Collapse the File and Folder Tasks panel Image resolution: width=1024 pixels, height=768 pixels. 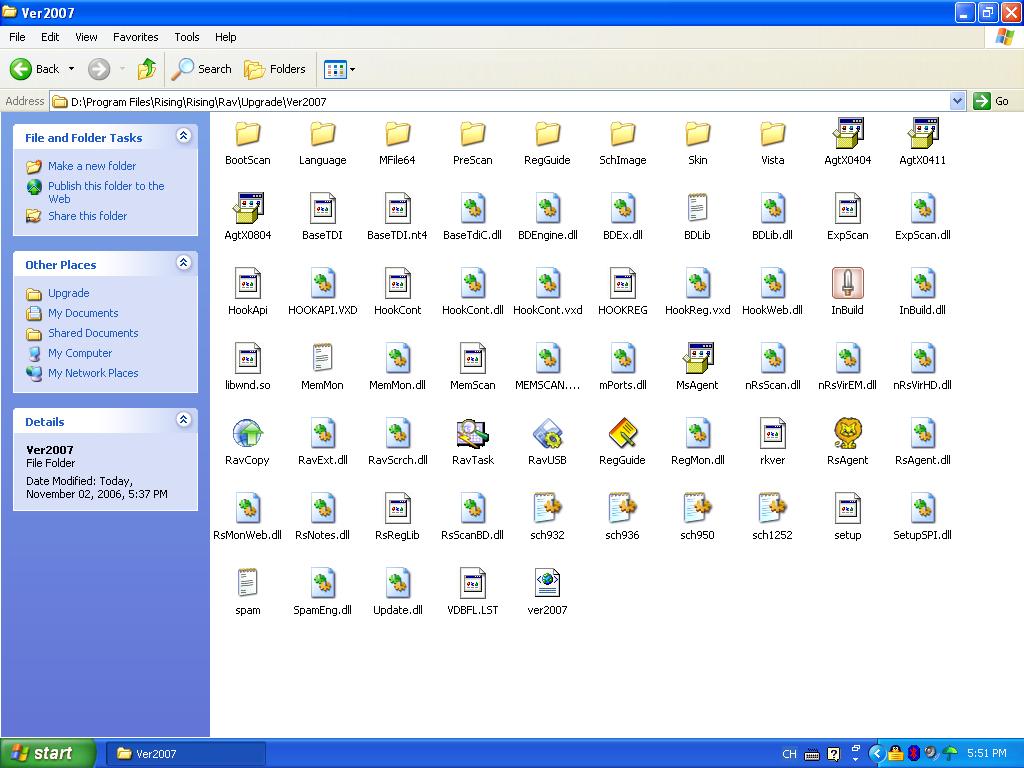pos(183,136)
